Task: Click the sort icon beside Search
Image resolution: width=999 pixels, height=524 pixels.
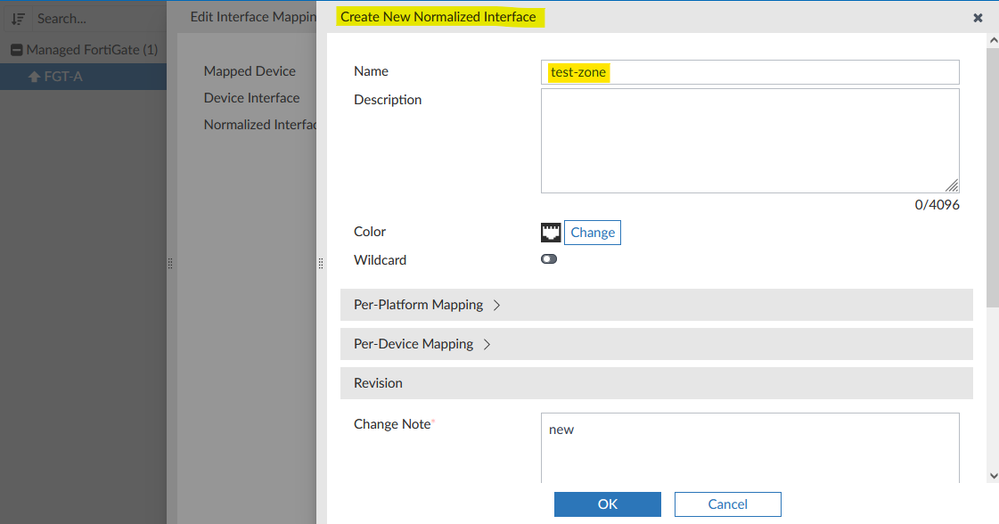Action: [18, 18]
